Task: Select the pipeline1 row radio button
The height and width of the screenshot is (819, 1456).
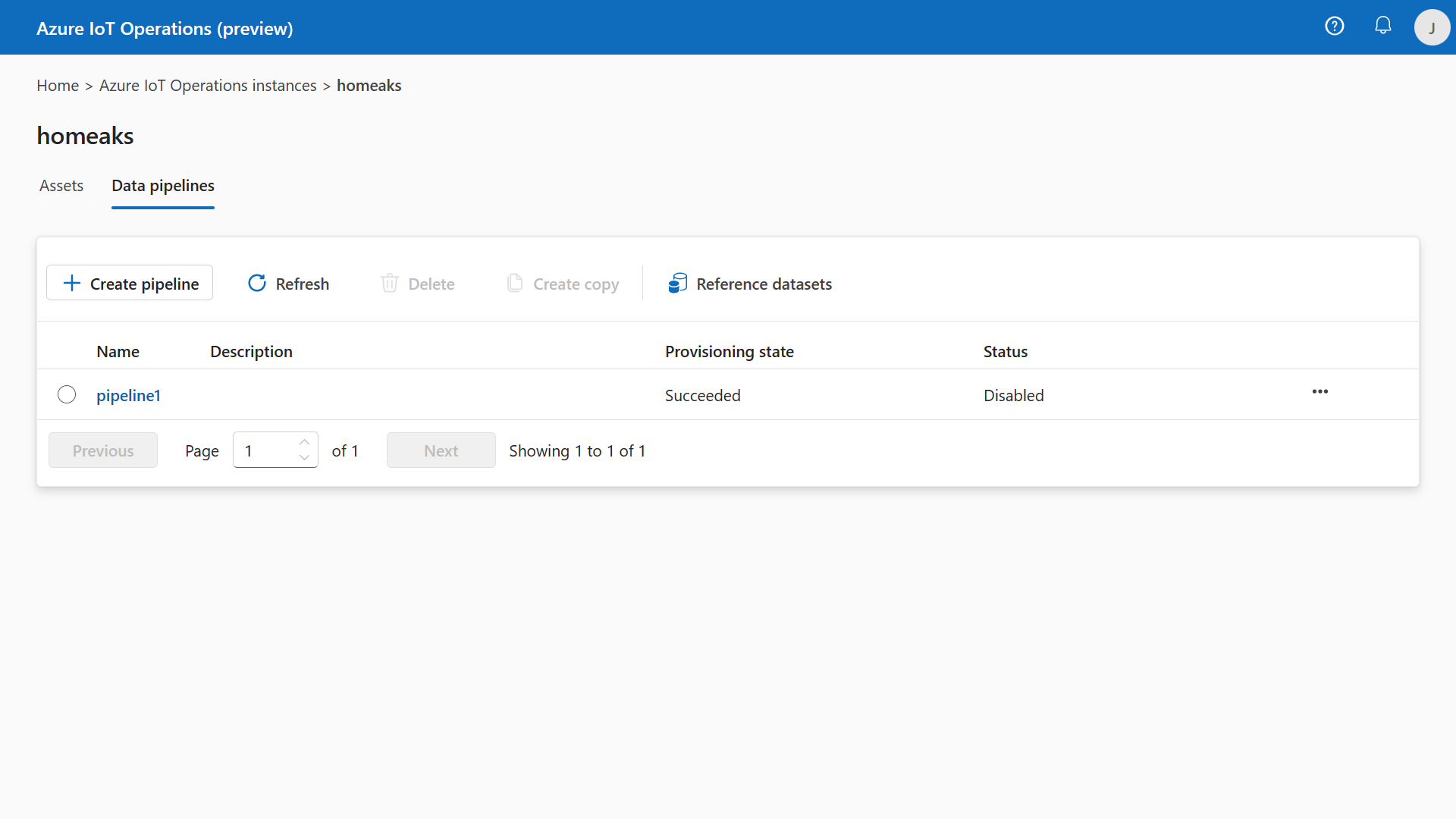Action: coord(67,394)
